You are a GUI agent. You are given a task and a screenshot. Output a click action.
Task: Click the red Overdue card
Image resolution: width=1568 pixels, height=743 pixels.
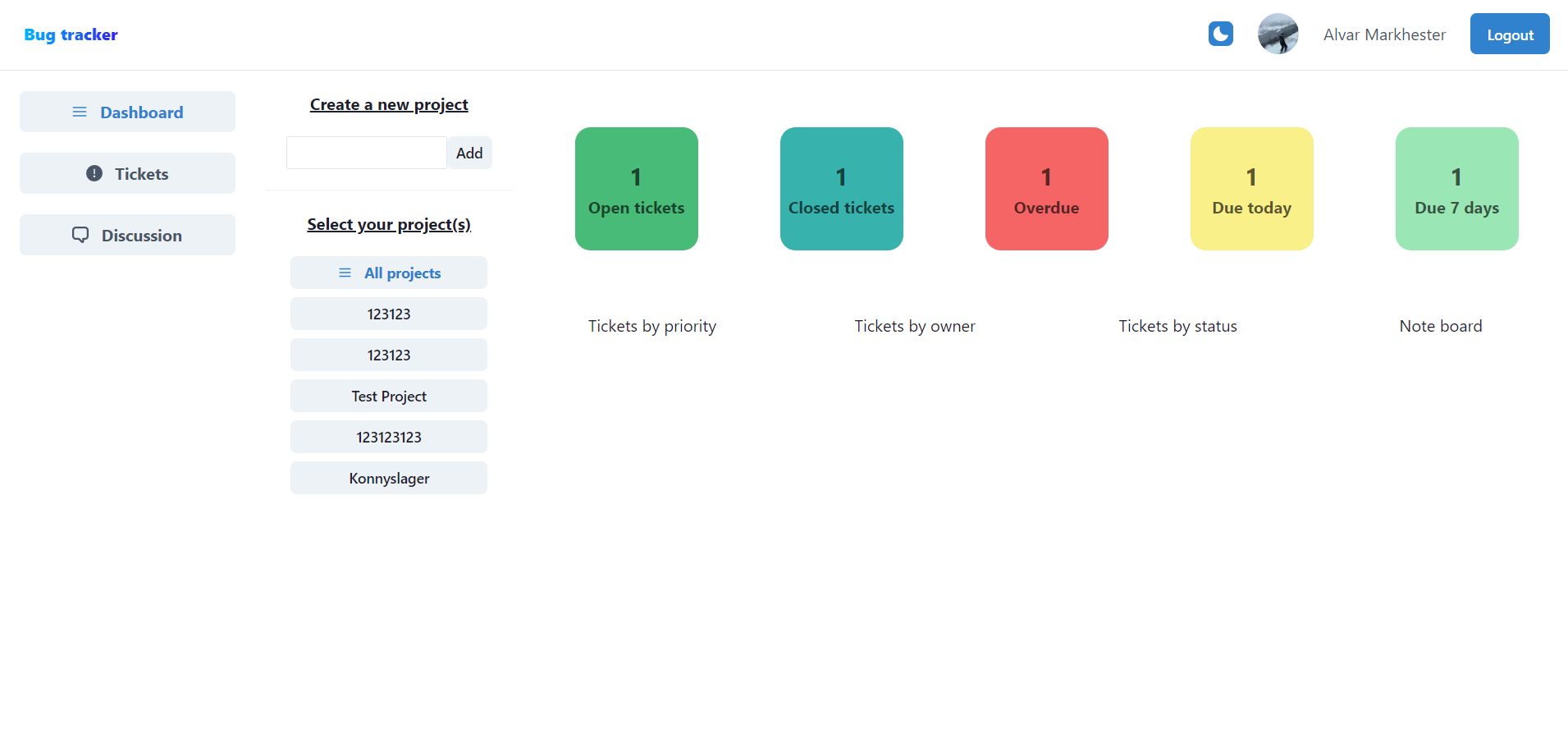1047,189
